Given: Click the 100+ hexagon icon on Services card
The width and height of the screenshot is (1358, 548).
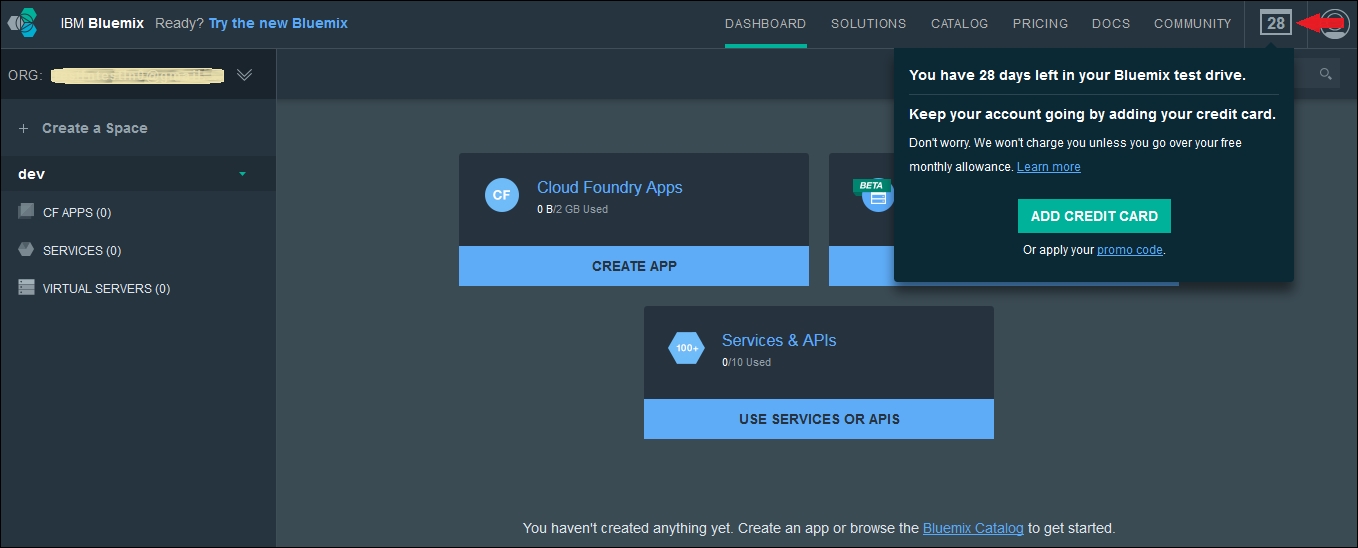Looking at the screenshot, I should pyautogui.click(x=687, y=348).
